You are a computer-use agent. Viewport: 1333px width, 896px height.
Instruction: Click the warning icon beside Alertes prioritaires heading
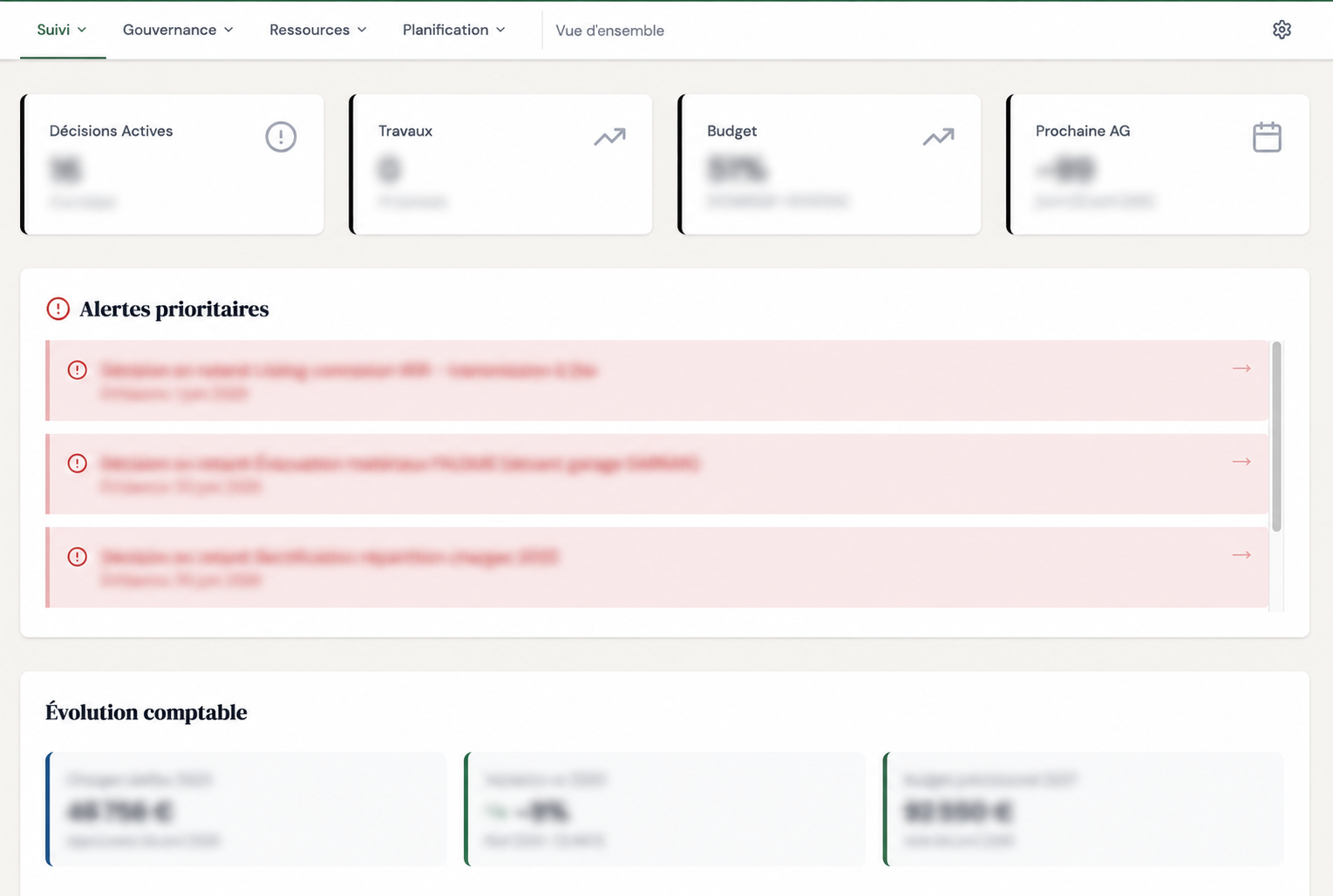58,309
